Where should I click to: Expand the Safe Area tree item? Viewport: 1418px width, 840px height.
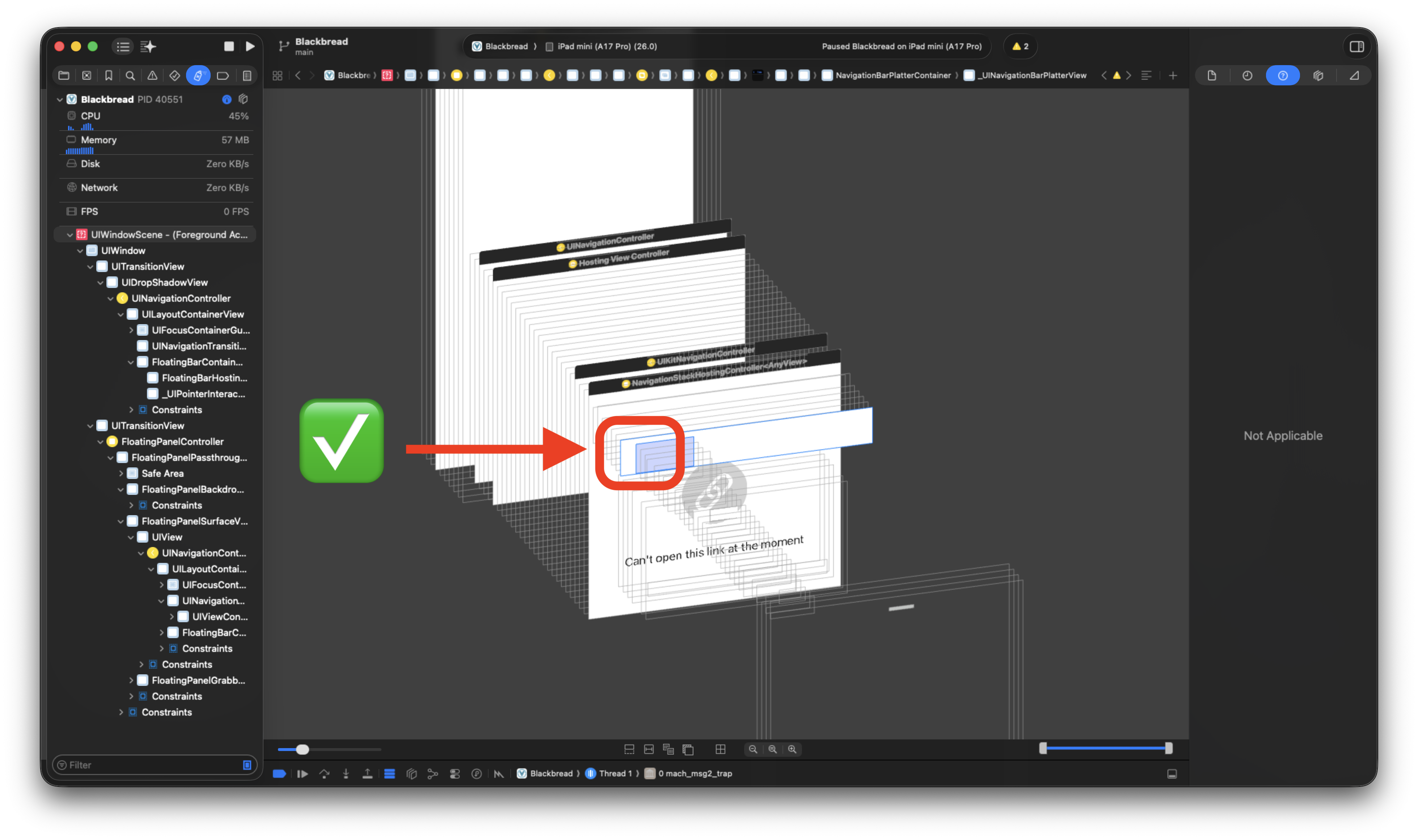tap(121, 473)
